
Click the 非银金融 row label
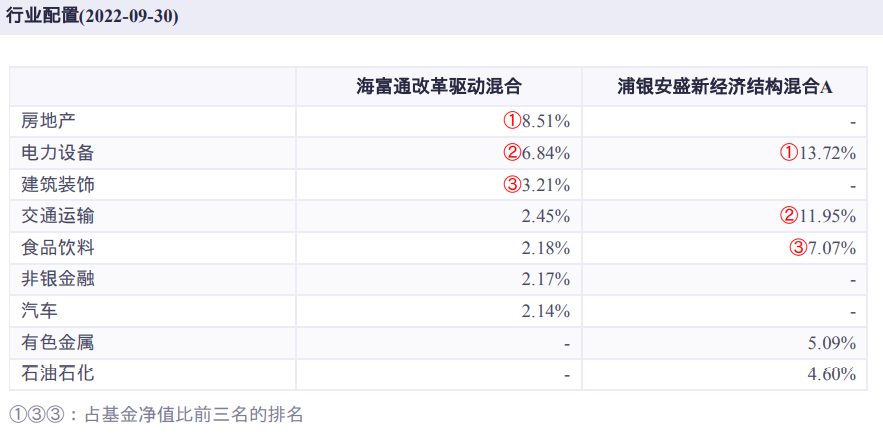[x=57, y=279]
